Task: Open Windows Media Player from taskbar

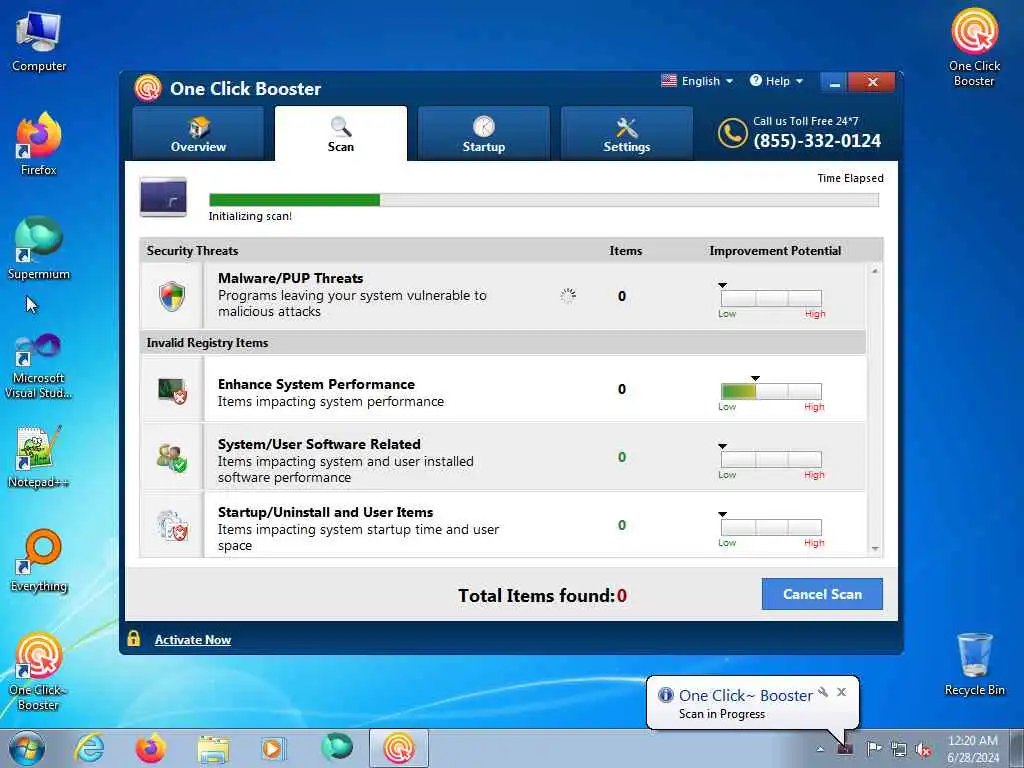Action: [x=273, y=748]
